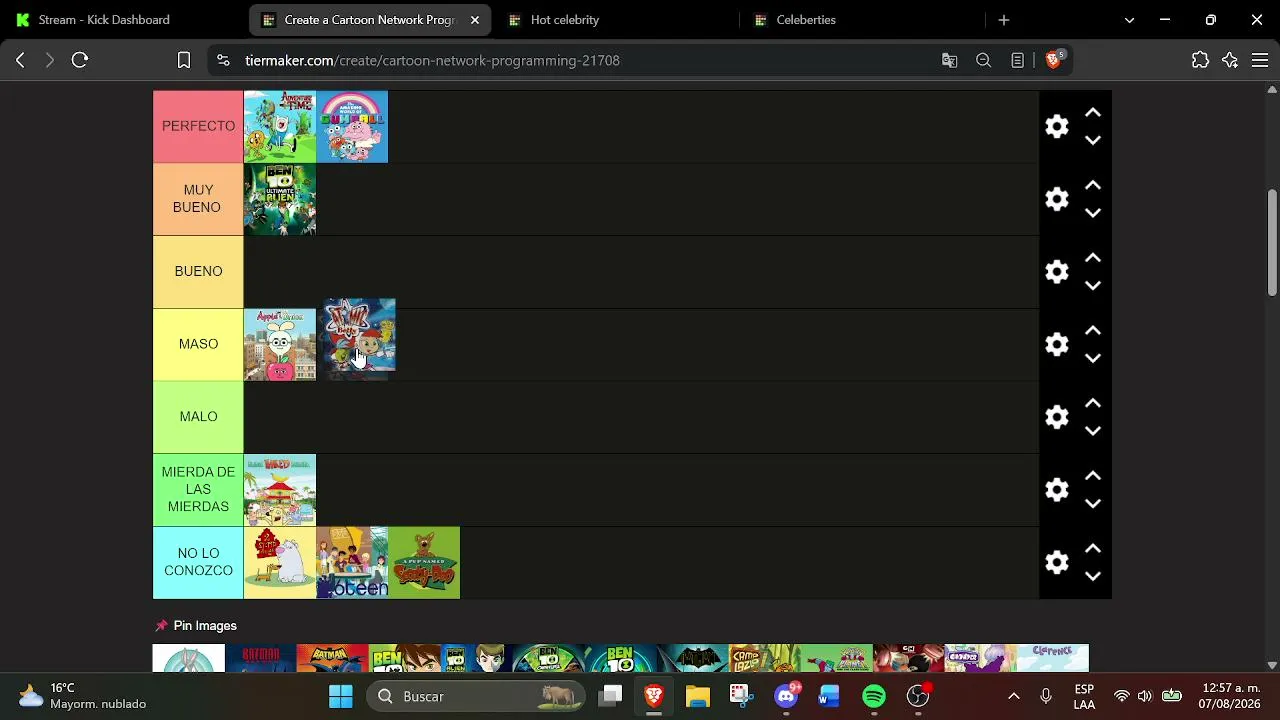Open Task View on the taskbar
1280x720 pixels.
pos(611,696)
